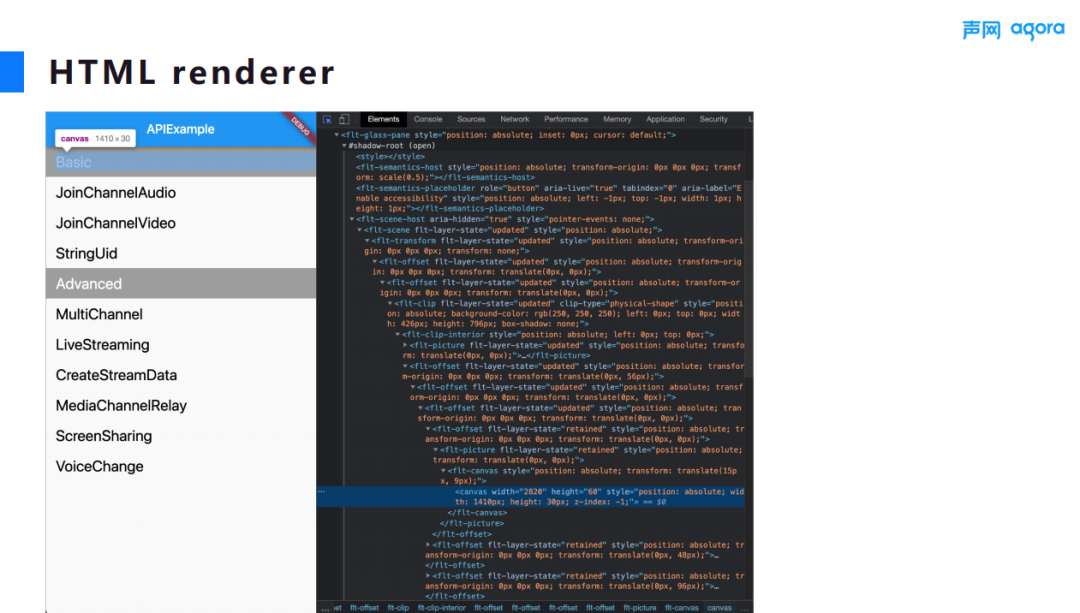This screenshot has width=1080, height=613.
Task: Switch to the Elements tab
Action: pos(383,119)
